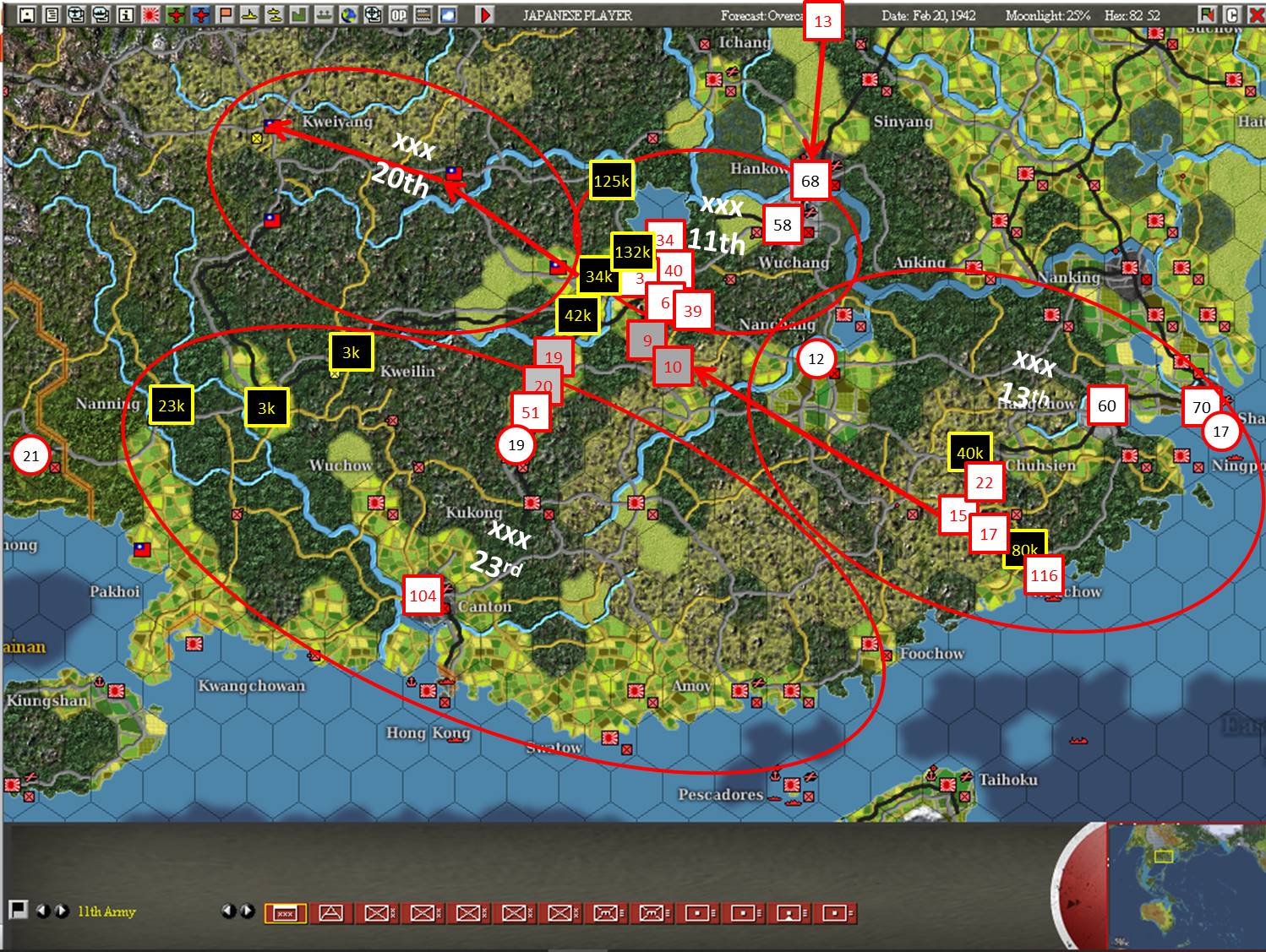Click the 'Moonlight: 25%' status text
This screenshot has height=952, width=1266.
pos(1048,15)
